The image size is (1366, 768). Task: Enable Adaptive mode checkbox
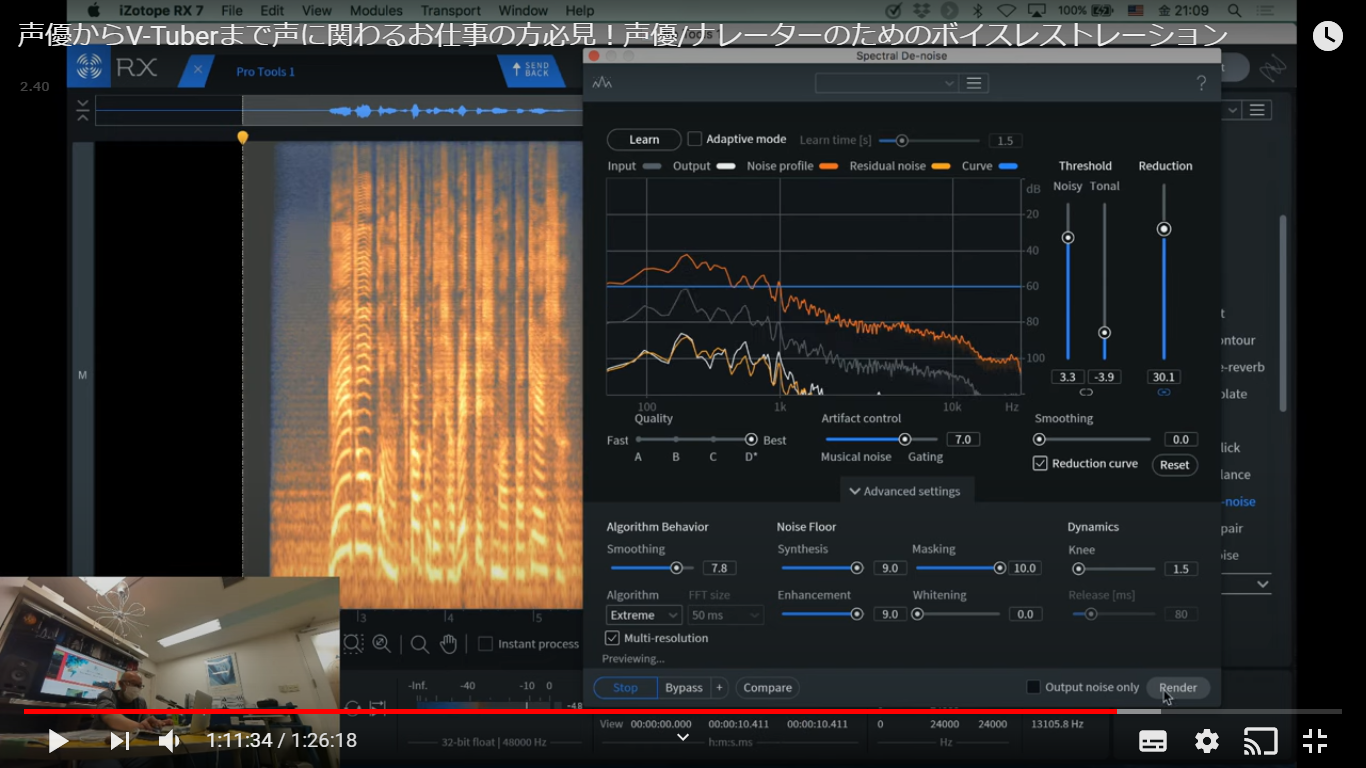(695, 139)
